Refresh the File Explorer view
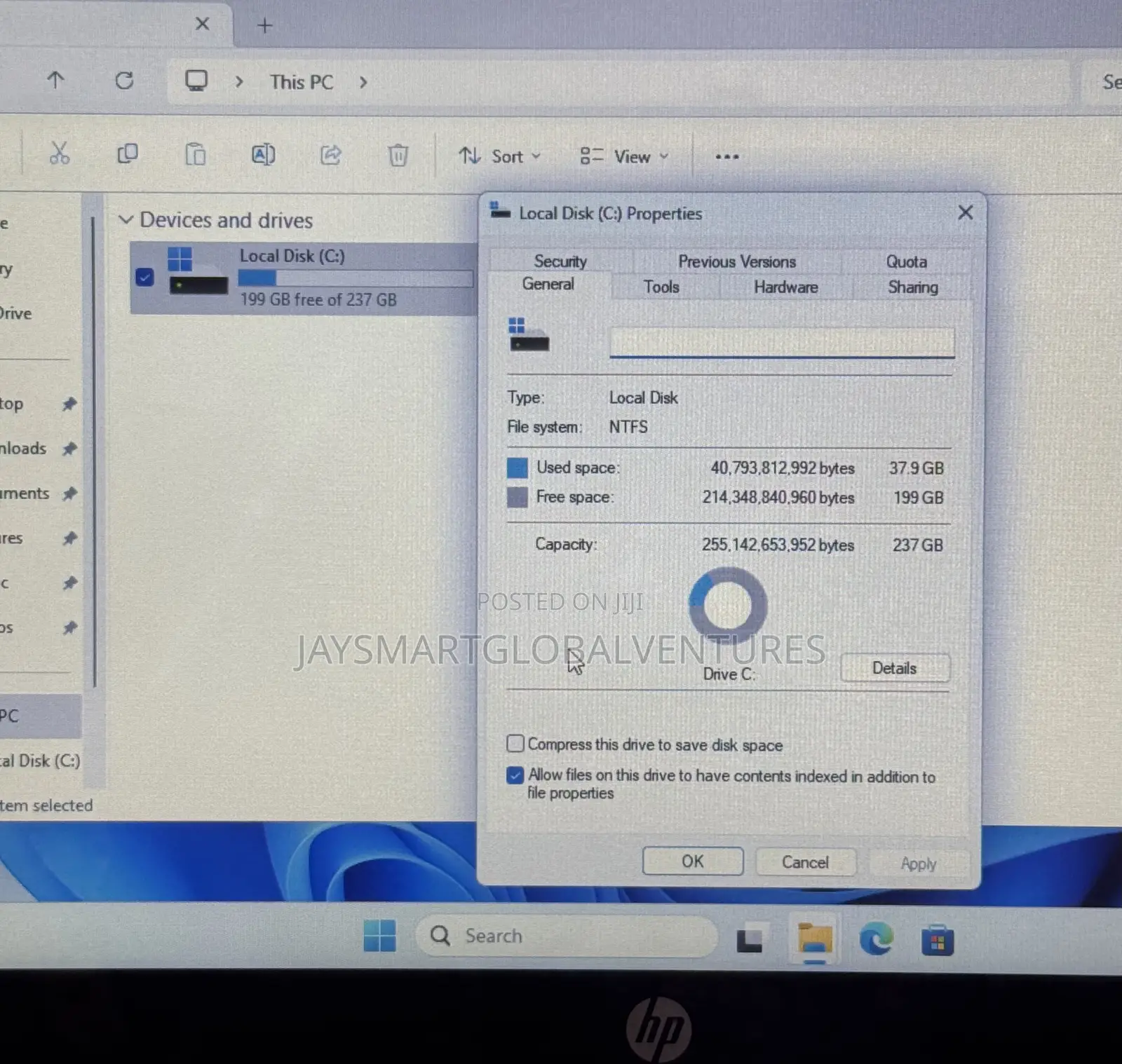 124,81
